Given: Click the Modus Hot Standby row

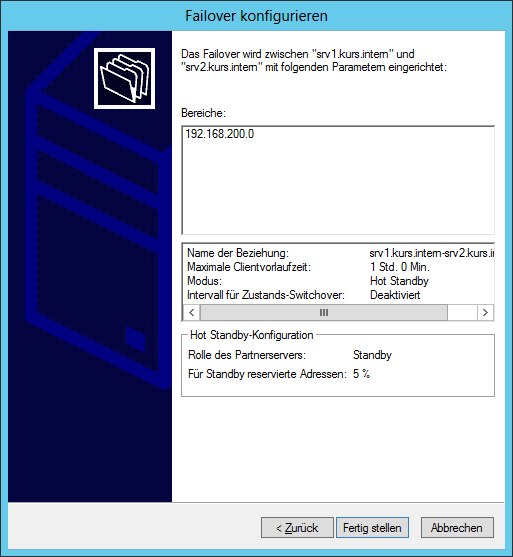Looking at the screenshot, I should click(x=339, y=281).
